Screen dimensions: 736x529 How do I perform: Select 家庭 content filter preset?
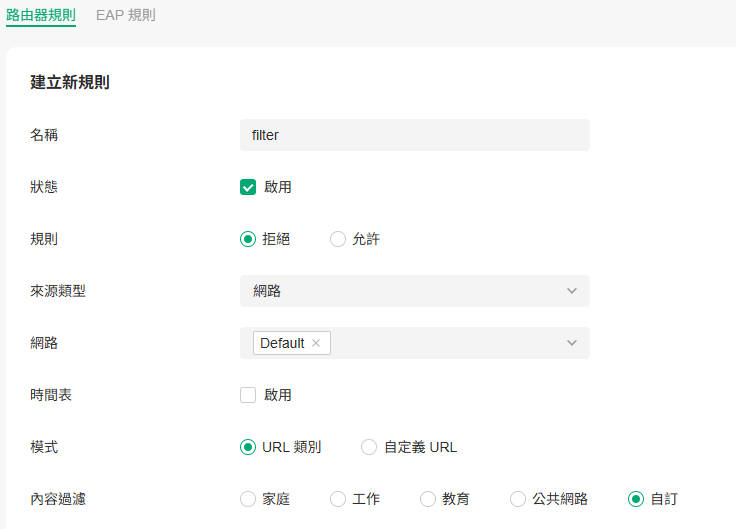pyautogui.click(x=248, y=499)
